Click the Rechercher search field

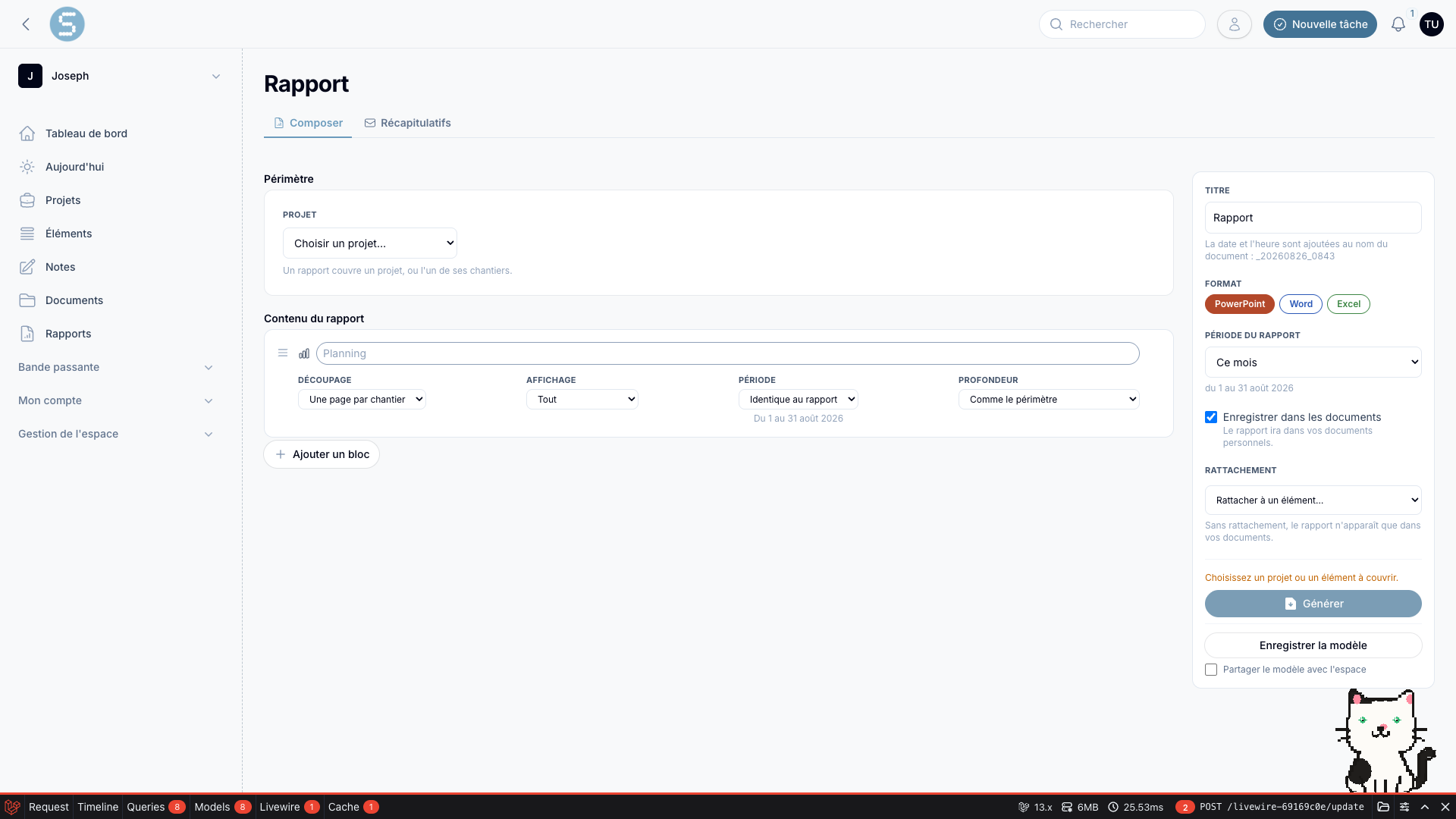coord(1122,24)
